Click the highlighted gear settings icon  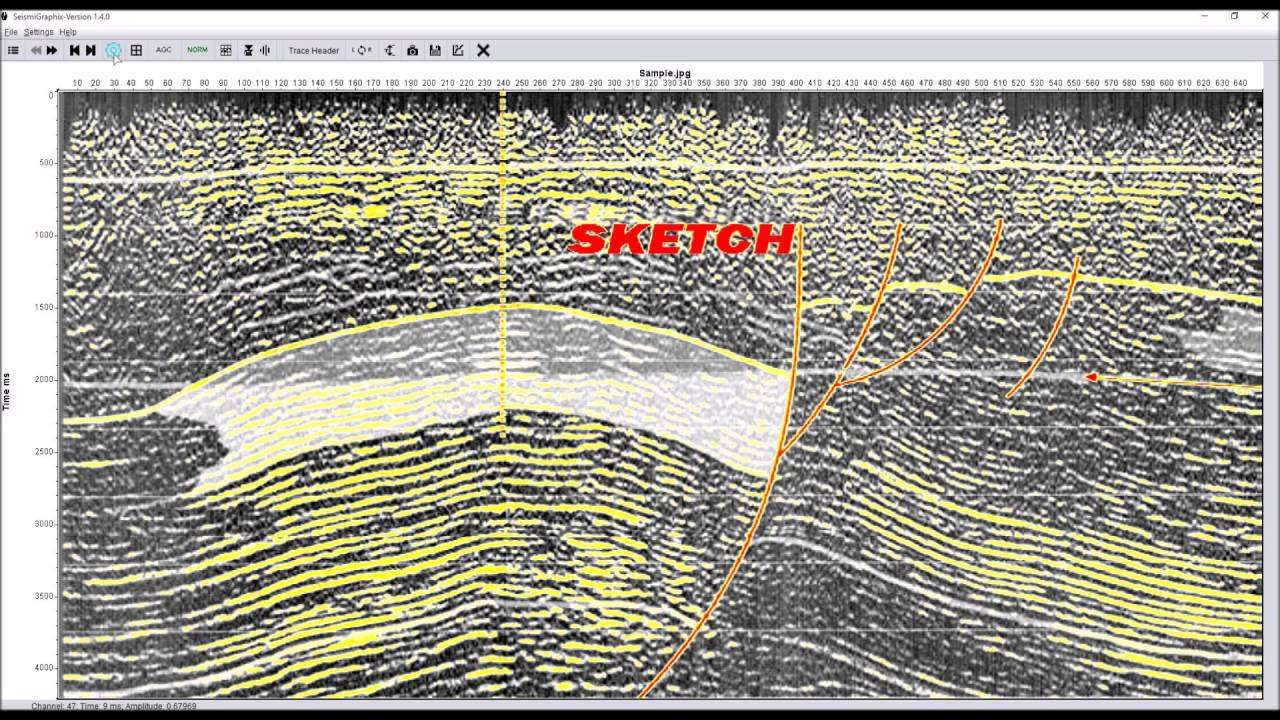[x=113, y=50]
